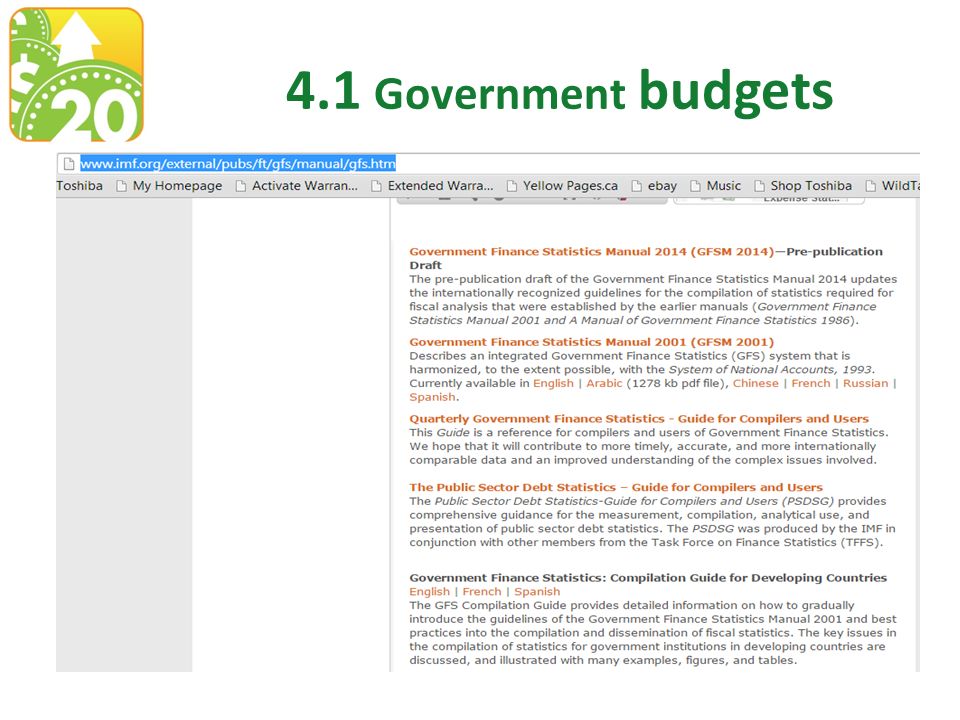
Task: Click the '4.1 Government budgets' slide title
Action: coord(560,92)
